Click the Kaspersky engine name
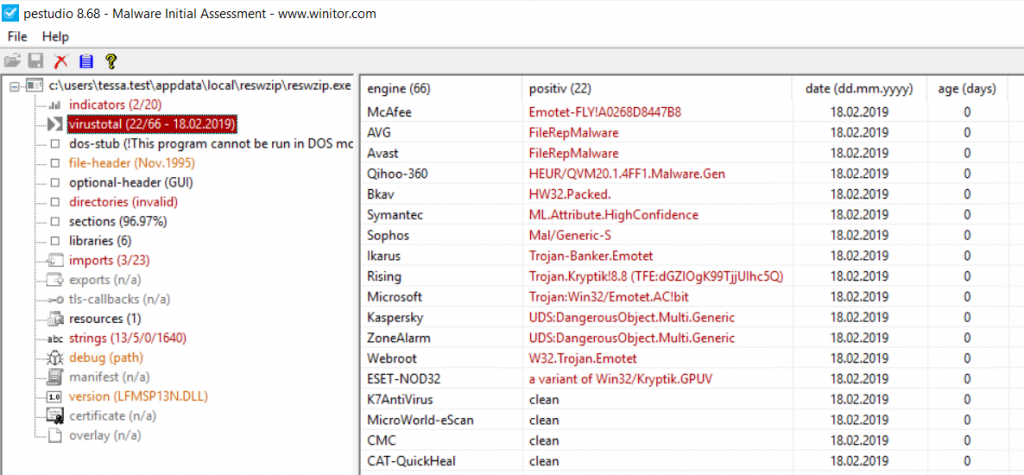Screen dimensions: 1024x475 click(394, 318)
